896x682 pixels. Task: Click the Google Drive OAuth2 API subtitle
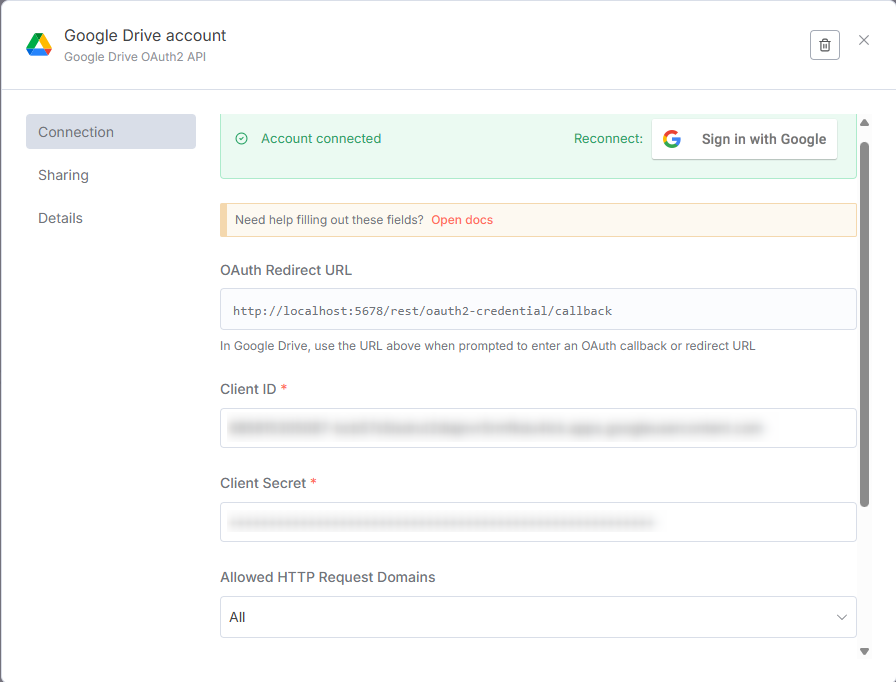click(x=135, y=57)
